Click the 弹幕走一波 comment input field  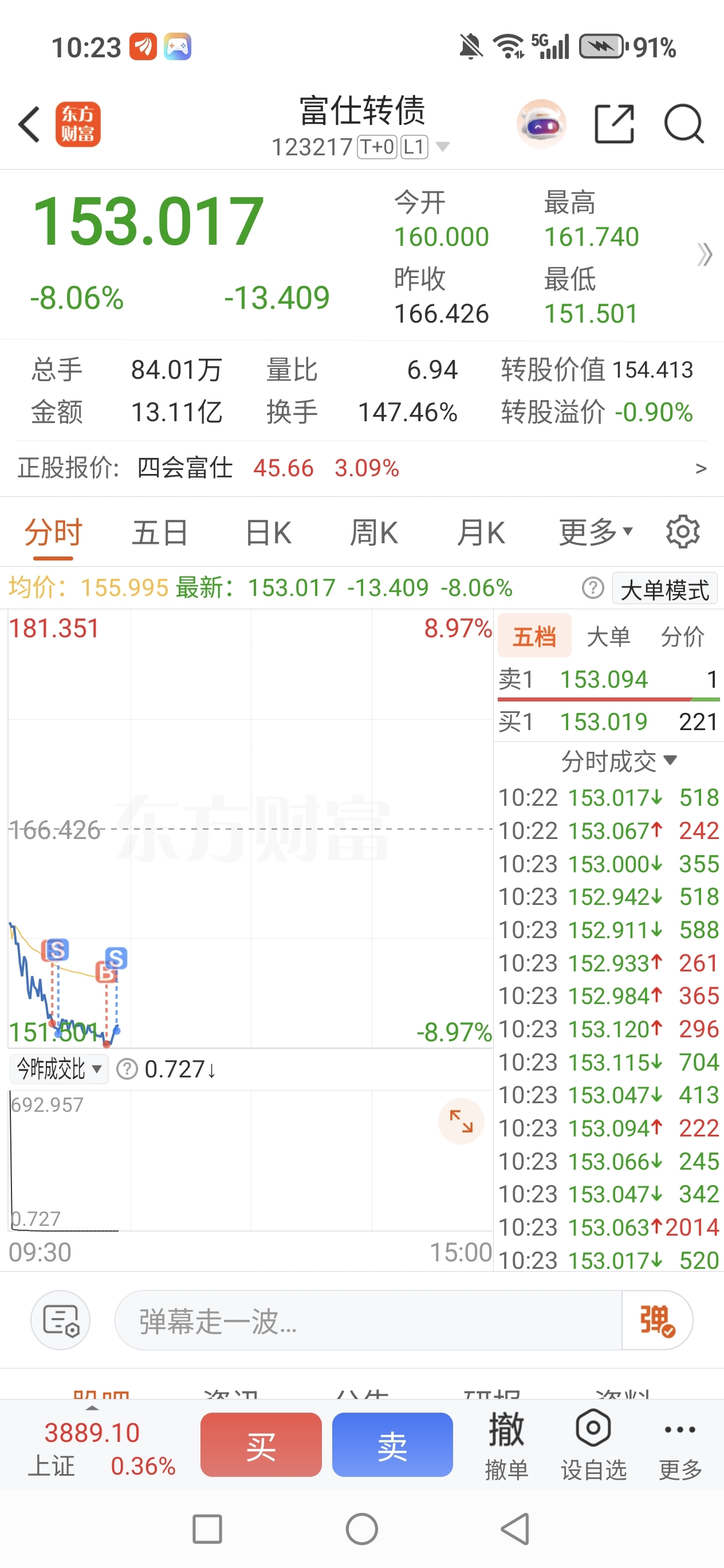[368, 1320]
